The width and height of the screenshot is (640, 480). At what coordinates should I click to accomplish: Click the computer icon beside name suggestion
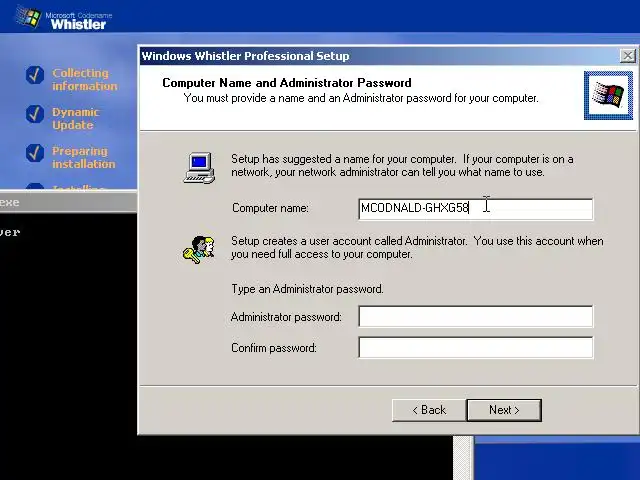[200, 168]
